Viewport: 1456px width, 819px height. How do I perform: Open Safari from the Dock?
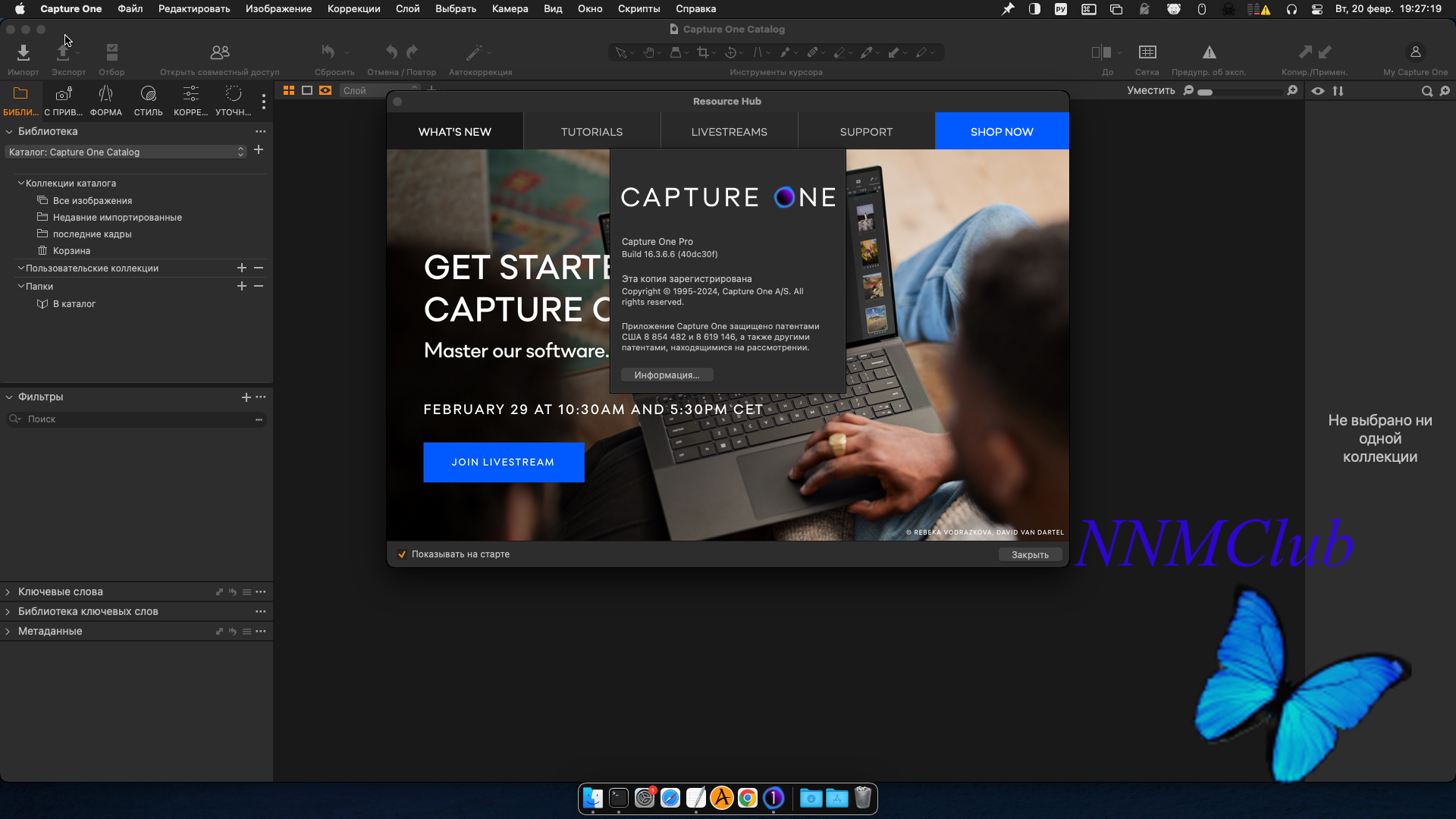(670, 798)
